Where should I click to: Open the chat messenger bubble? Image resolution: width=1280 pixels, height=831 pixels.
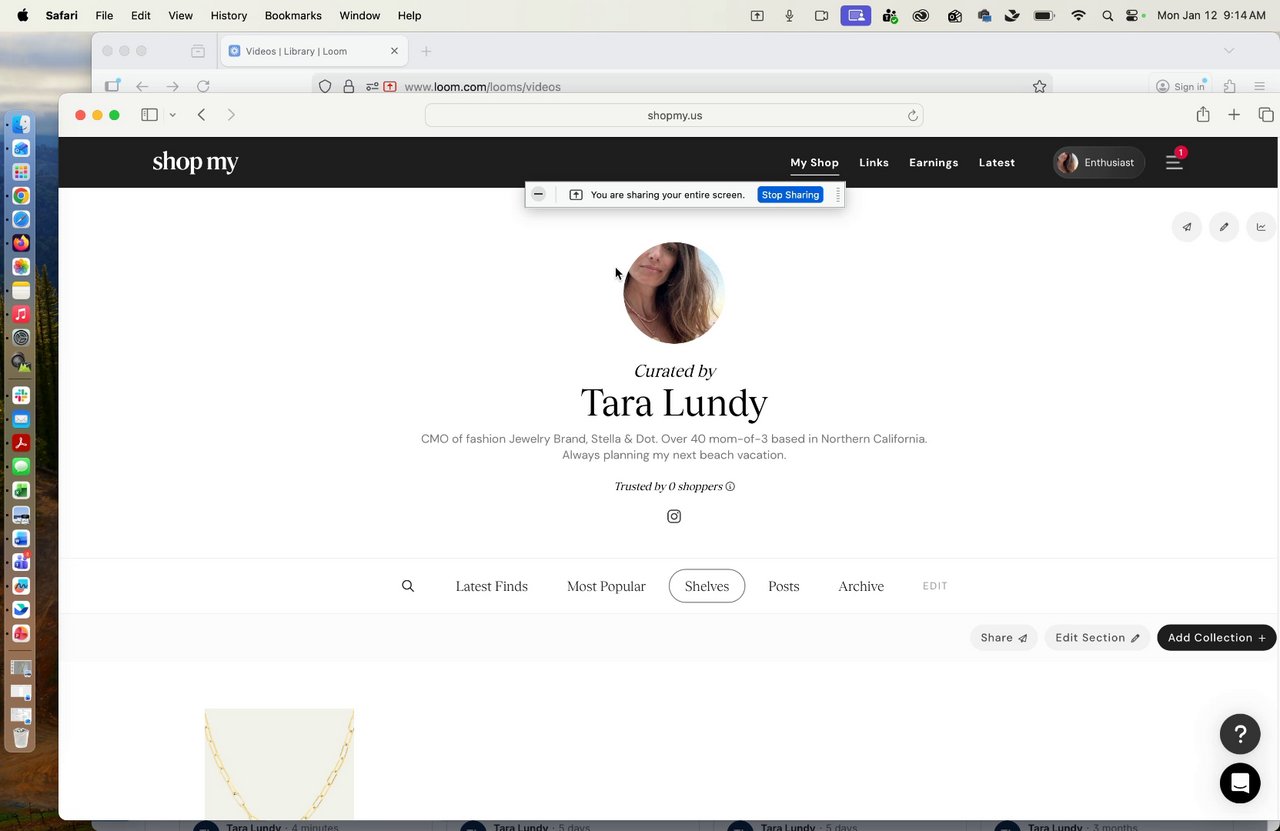click(x=1240, y=783)
